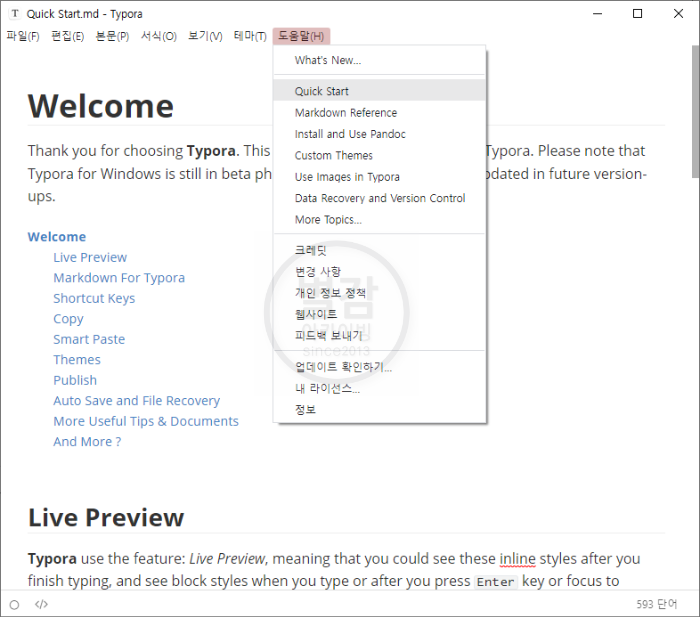Jump to Smart Paste link

click(x=89, y=339)
